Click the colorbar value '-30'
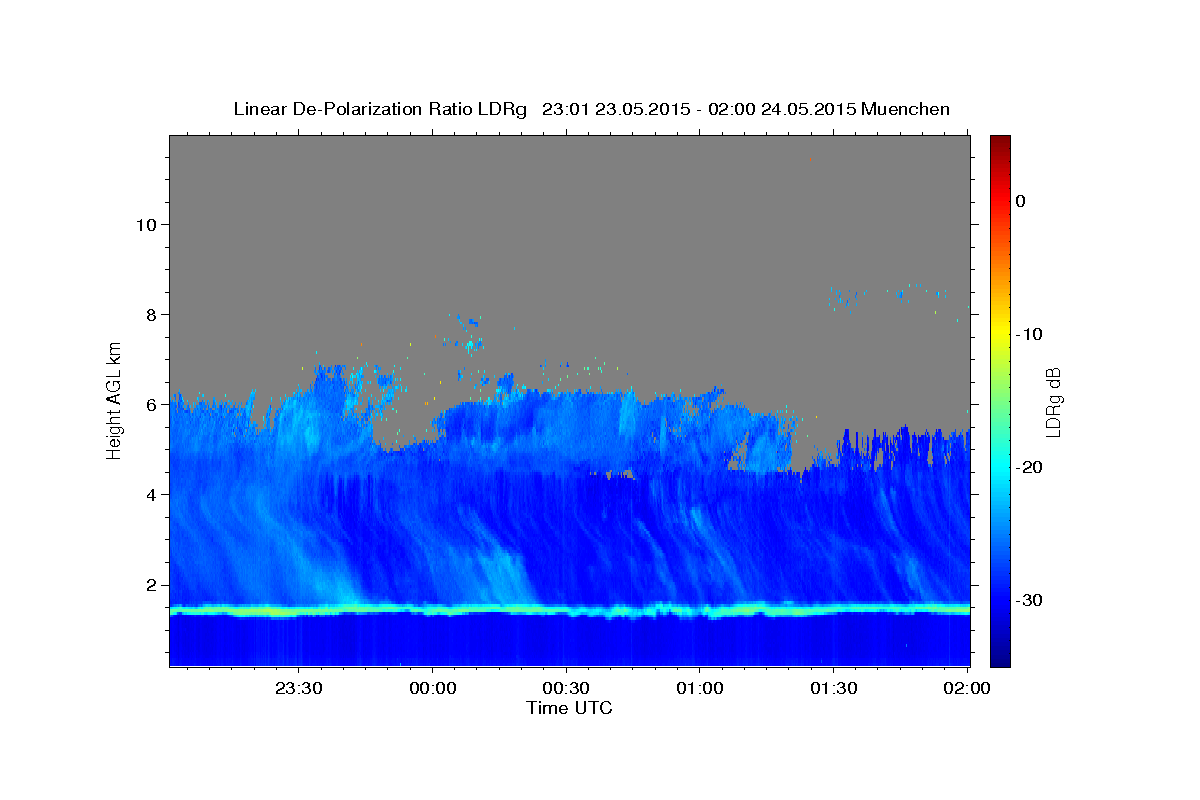1200x800 pixels. click(x=1029, y=600)
